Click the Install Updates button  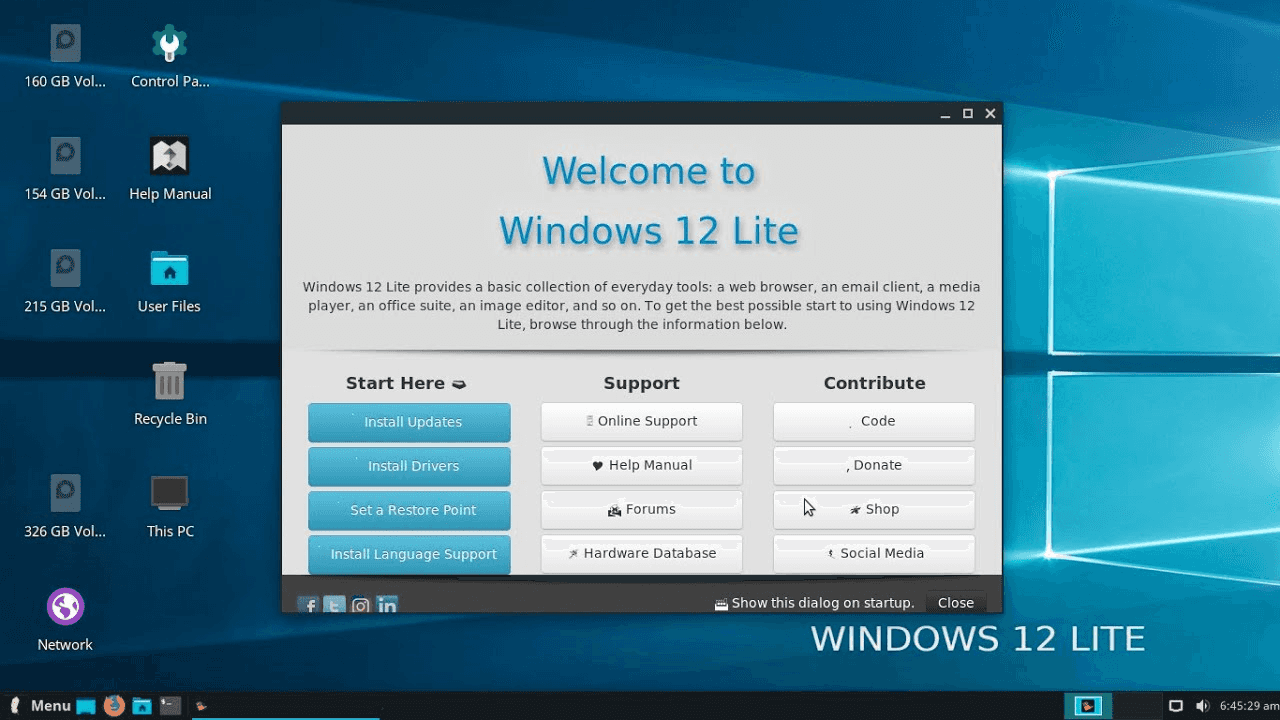[x=409, y=422]
